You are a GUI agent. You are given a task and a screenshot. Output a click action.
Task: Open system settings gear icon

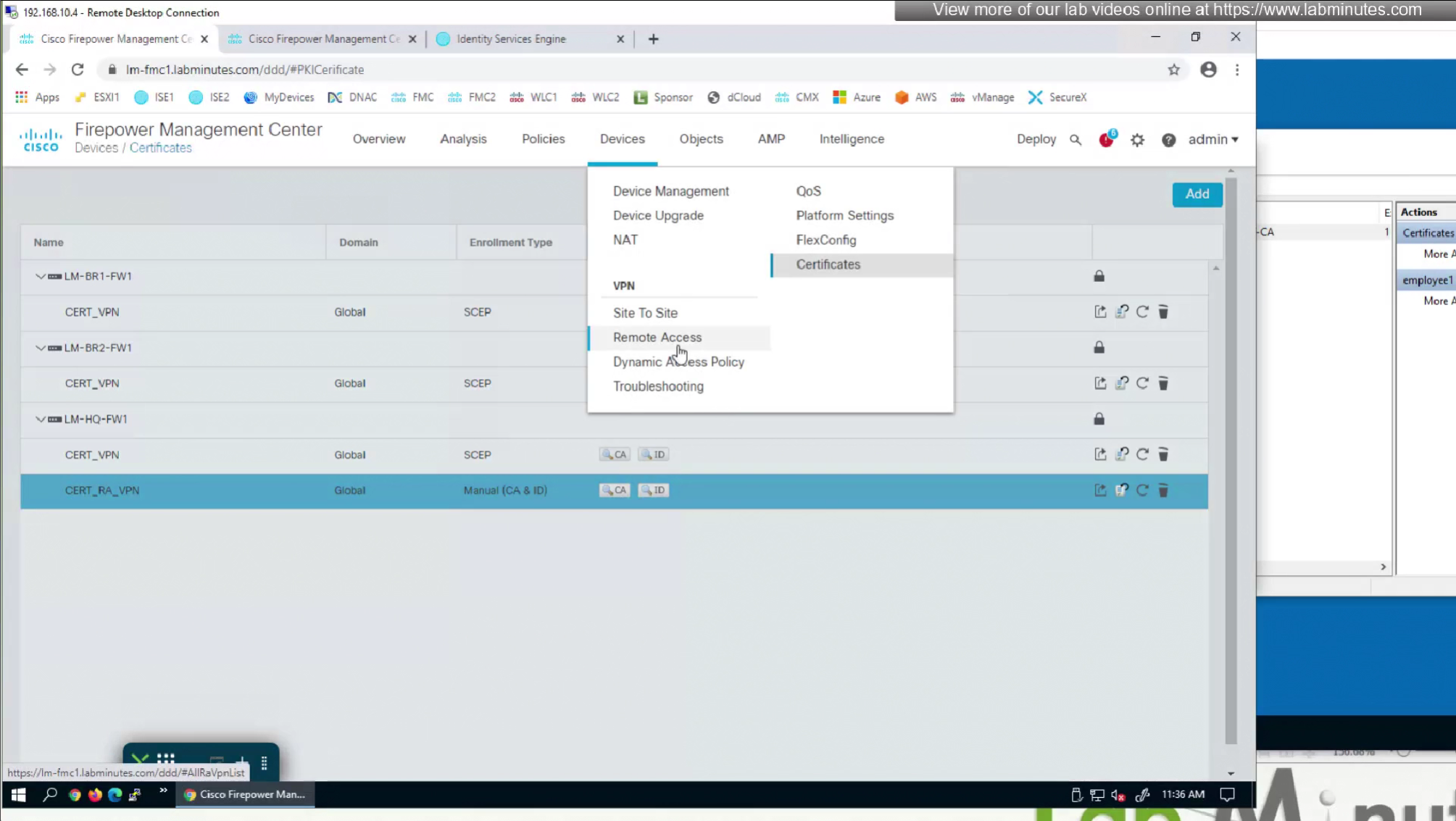(x=1137, y=140)
